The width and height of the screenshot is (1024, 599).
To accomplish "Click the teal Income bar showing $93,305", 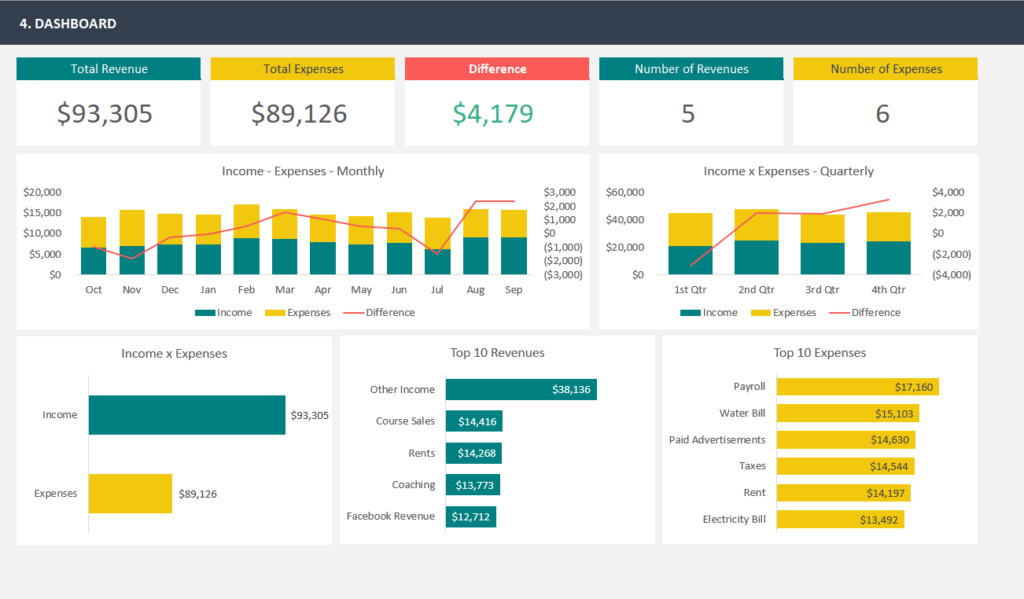I will point(186,414).
